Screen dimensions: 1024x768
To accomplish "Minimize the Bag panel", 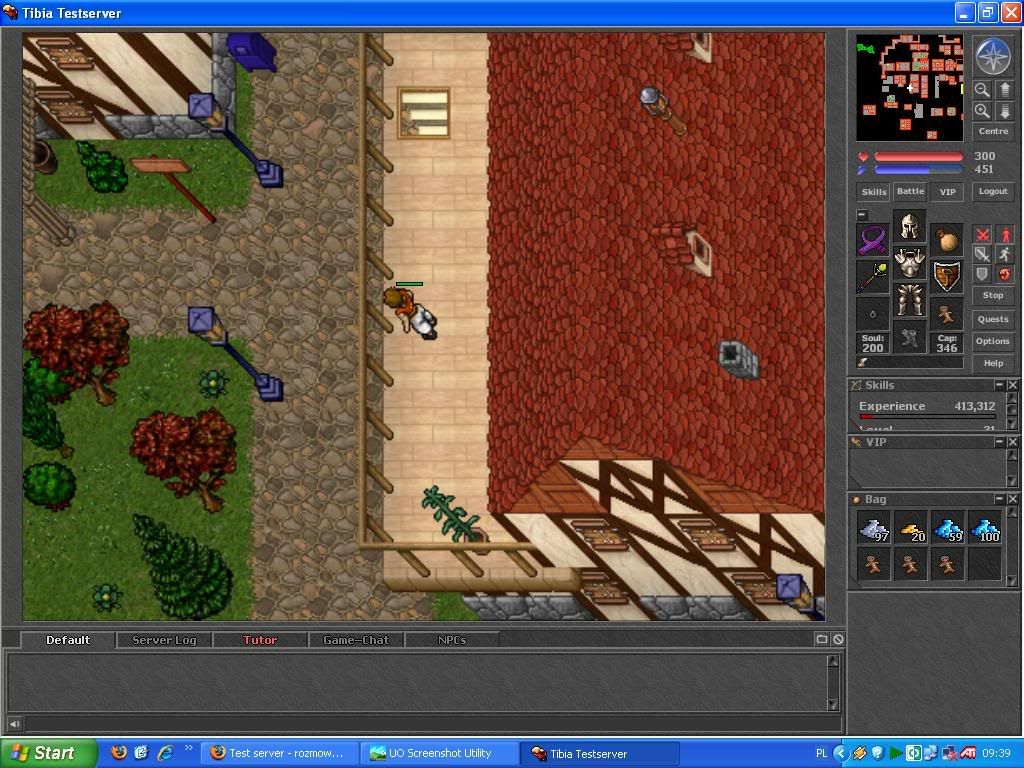I will pos(999,499).
